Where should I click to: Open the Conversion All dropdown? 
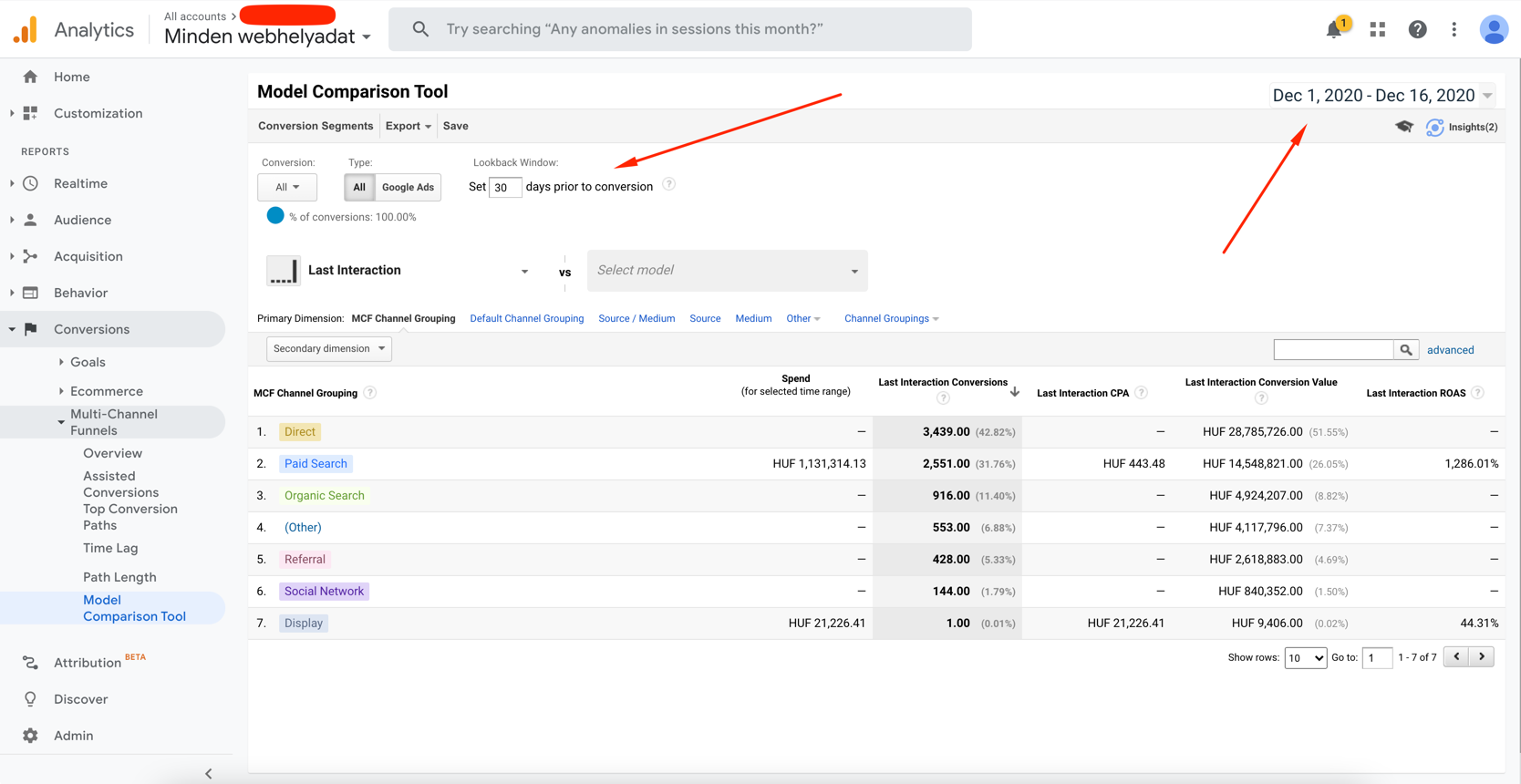(x=287, y=187)
